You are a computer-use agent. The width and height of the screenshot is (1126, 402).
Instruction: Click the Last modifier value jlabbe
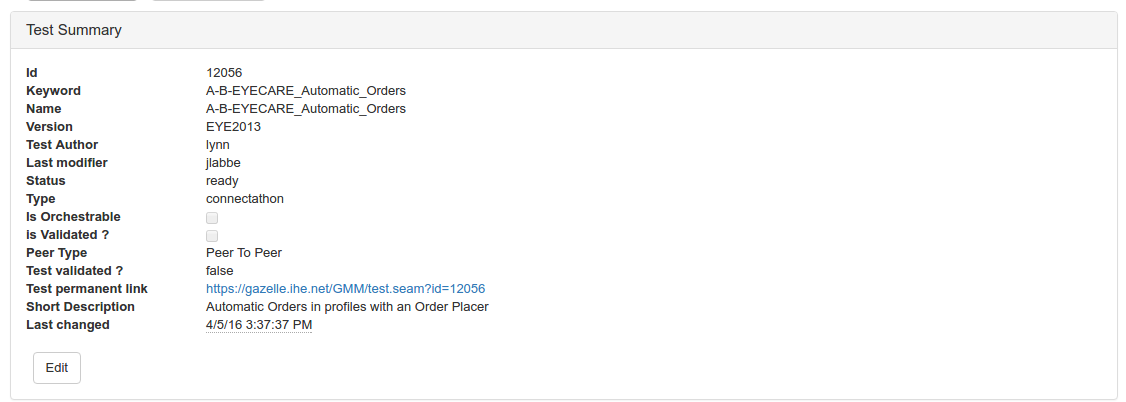coord(223,163)
